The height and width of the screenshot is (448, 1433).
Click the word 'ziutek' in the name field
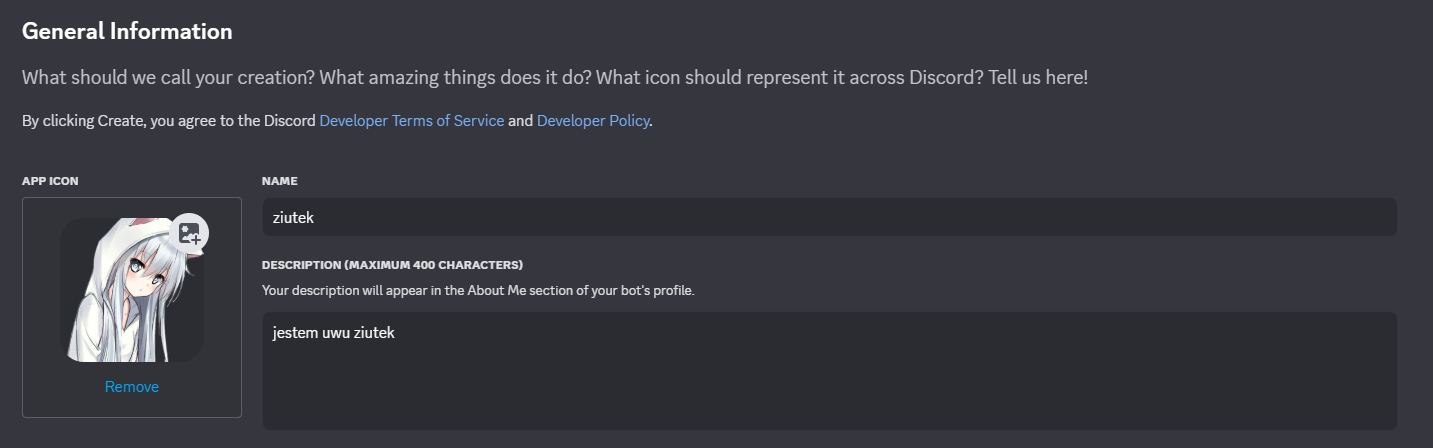point(294,217)
